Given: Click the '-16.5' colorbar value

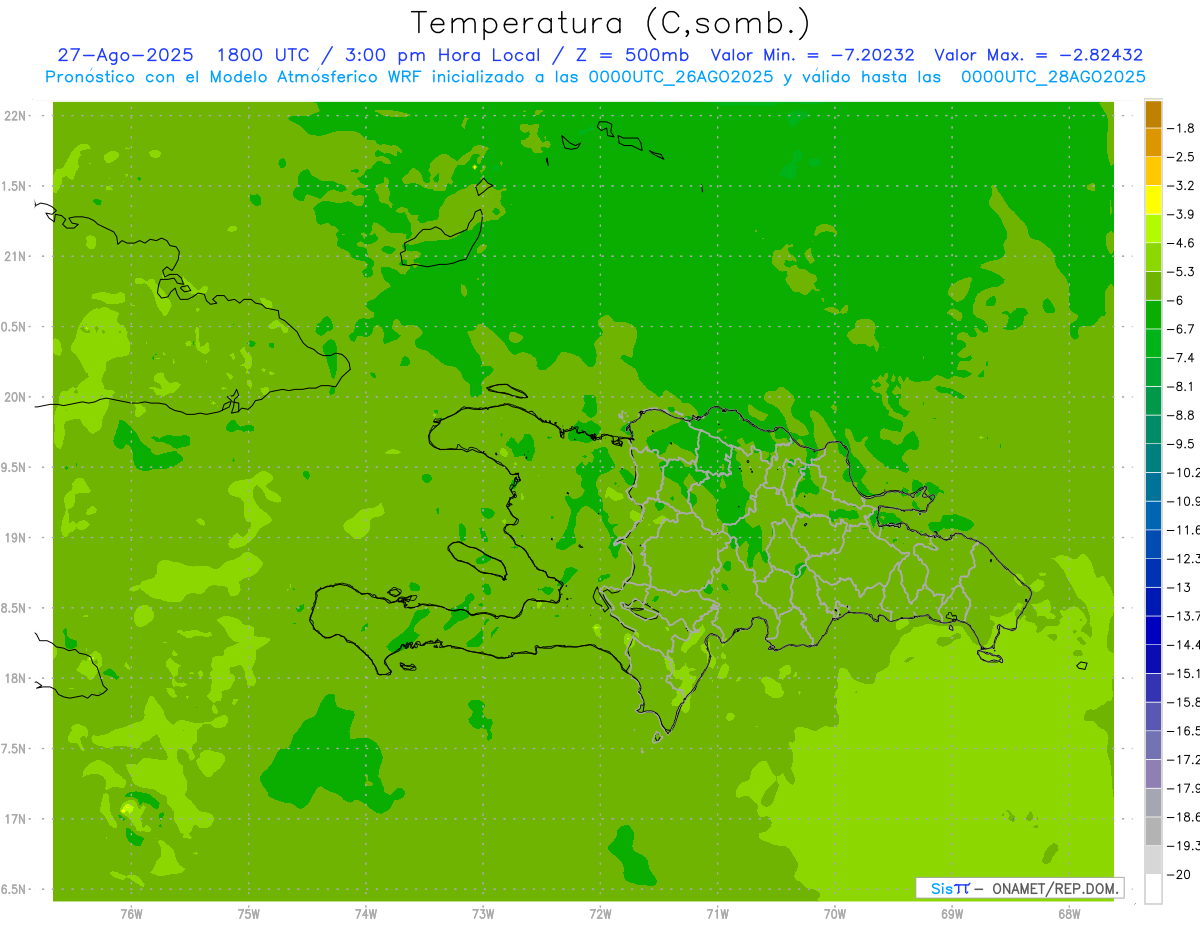Looking at the screenshot, I should (1184, 731).
